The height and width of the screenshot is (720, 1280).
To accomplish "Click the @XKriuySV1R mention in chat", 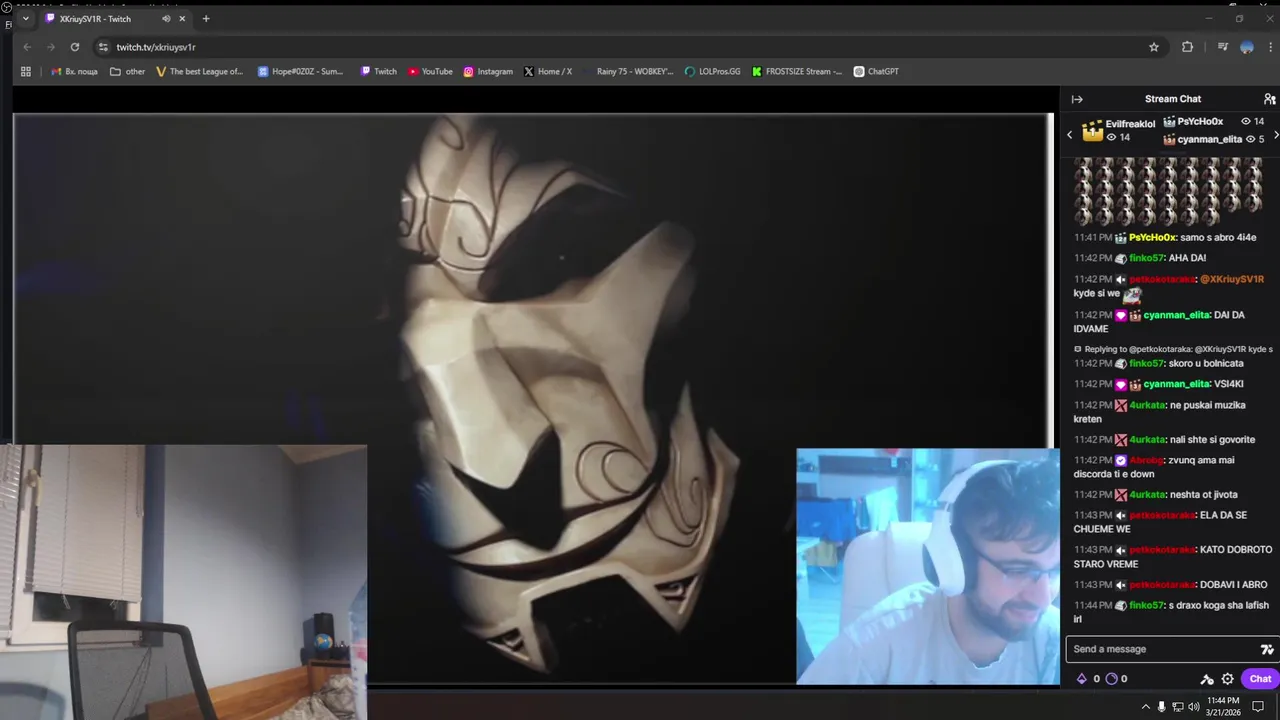I will [x=1232, y=279].
